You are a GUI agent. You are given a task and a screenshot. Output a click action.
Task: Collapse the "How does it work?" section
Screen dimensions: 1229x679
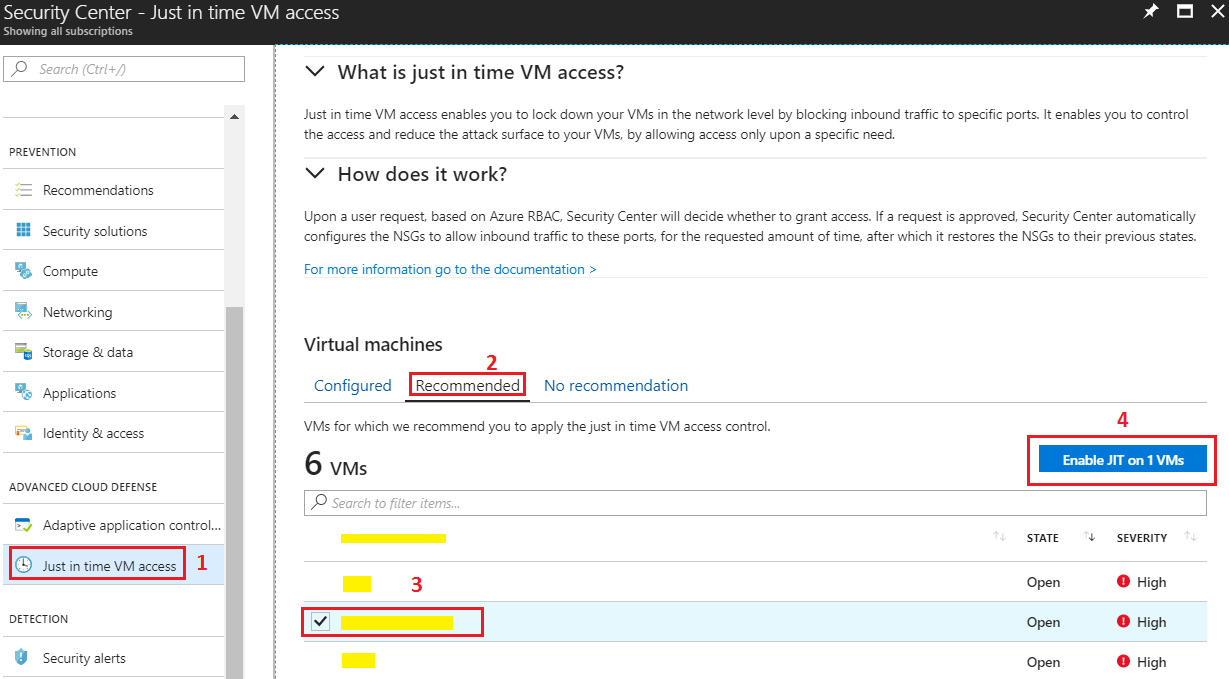[x=315, y=174]
